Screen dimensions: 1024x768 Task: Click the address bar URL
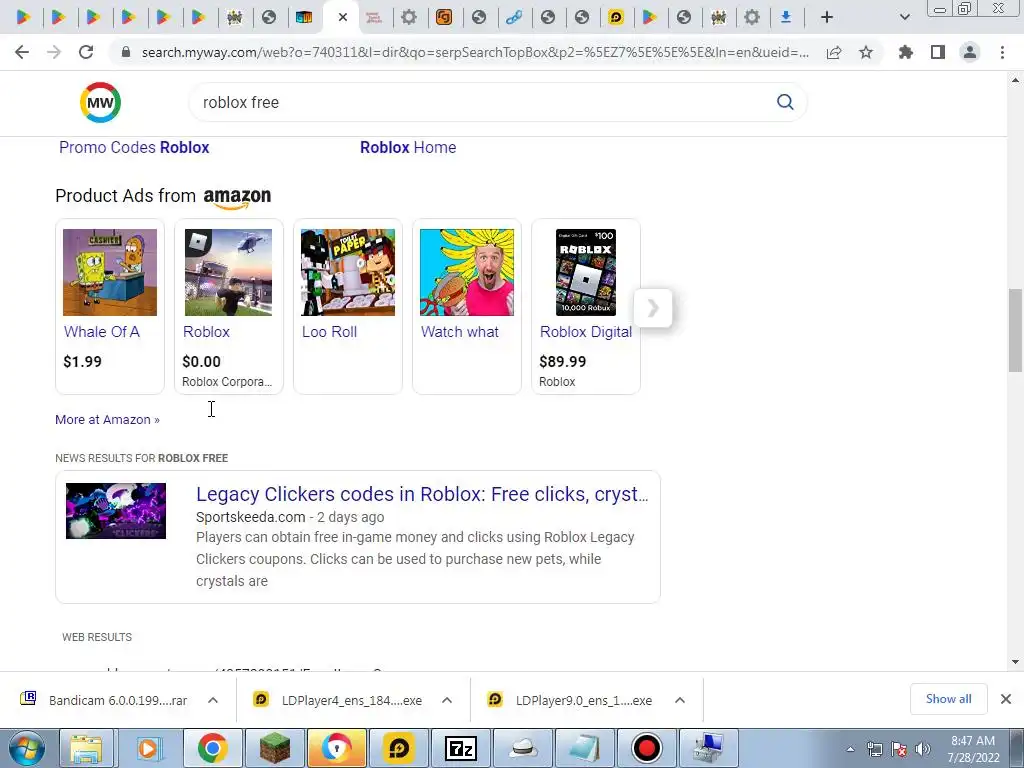point(475,52)
